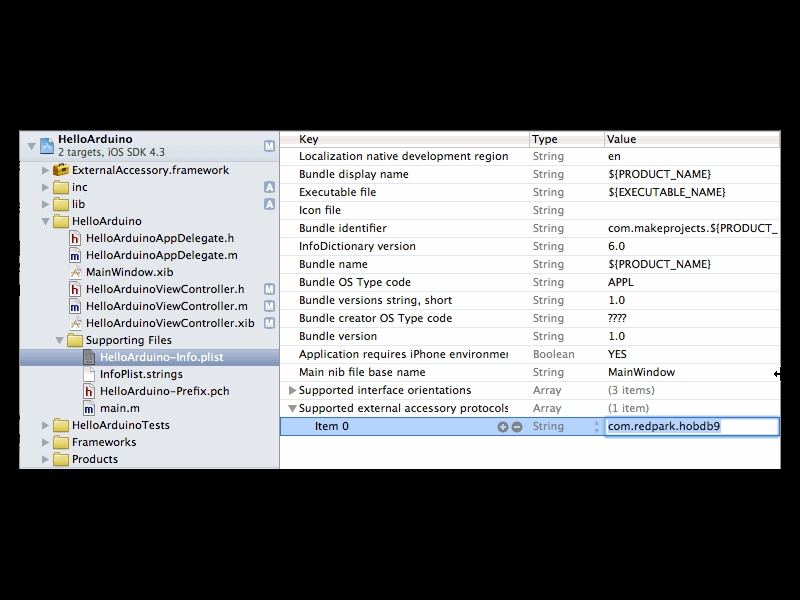
Task: Click the Supporting Files folder icon
Action: 75,340
